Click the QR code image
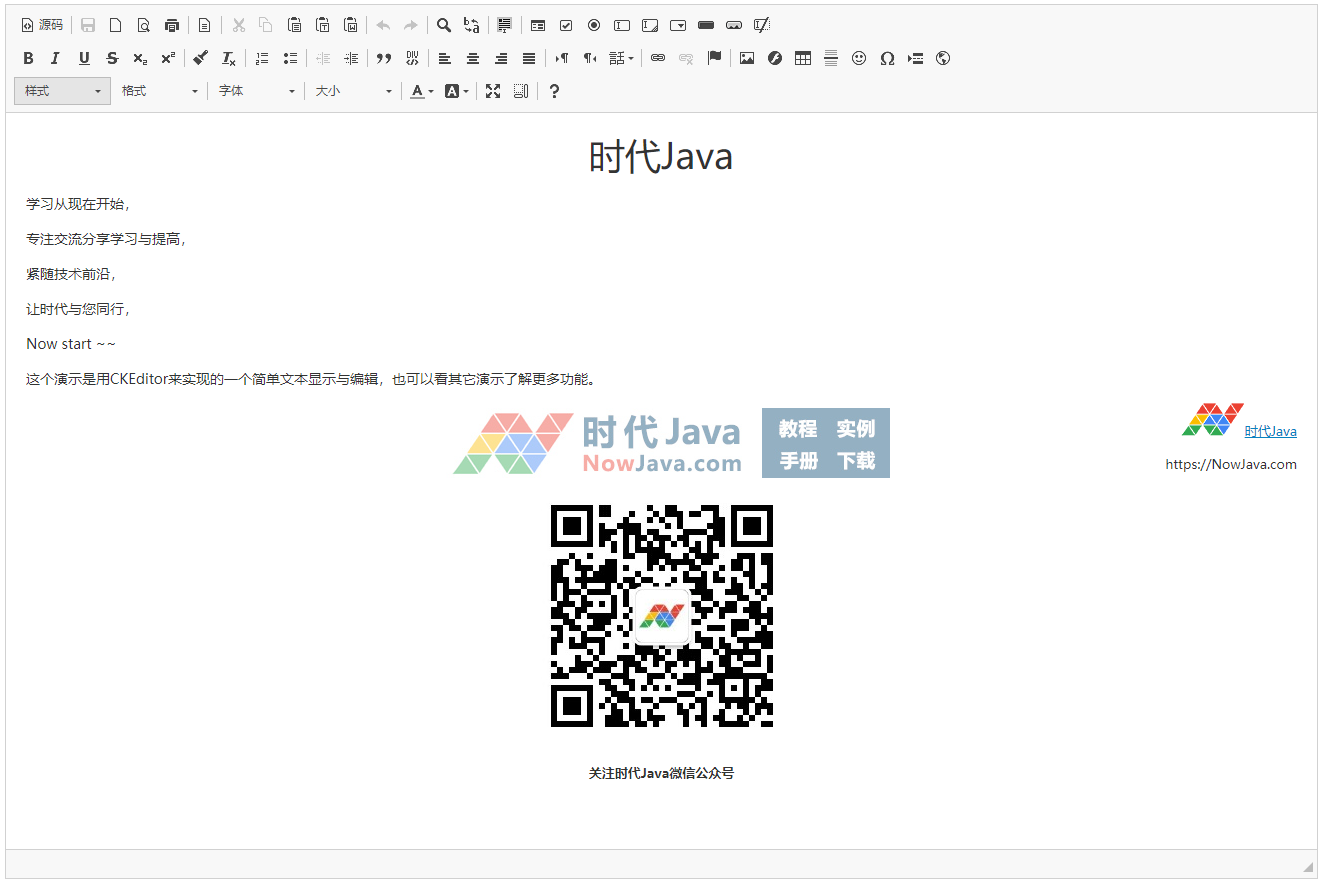 coord(662,615)
